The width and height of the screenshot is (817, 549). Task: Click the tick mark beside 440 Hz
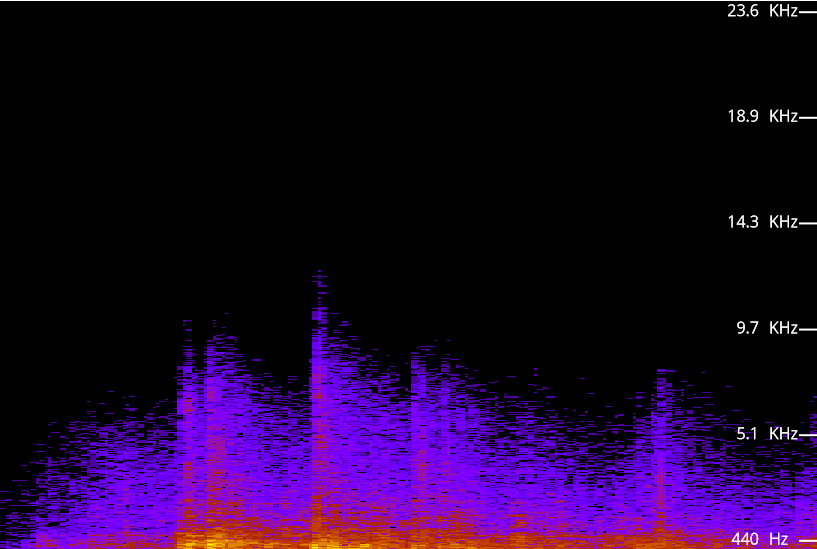(x=808, y=541)
